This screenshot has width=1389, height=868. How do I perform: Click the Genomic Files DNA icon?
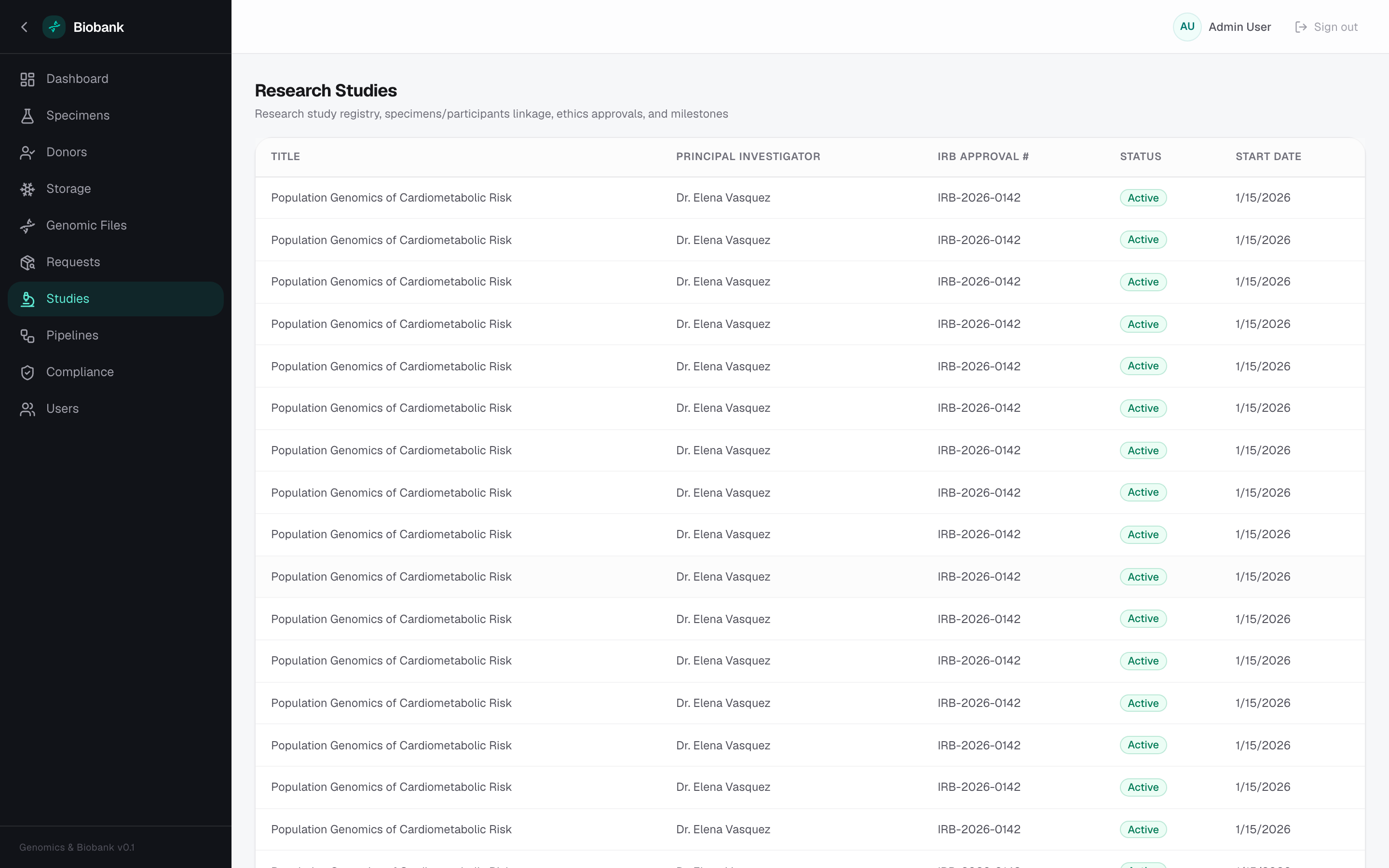[27, 226]
